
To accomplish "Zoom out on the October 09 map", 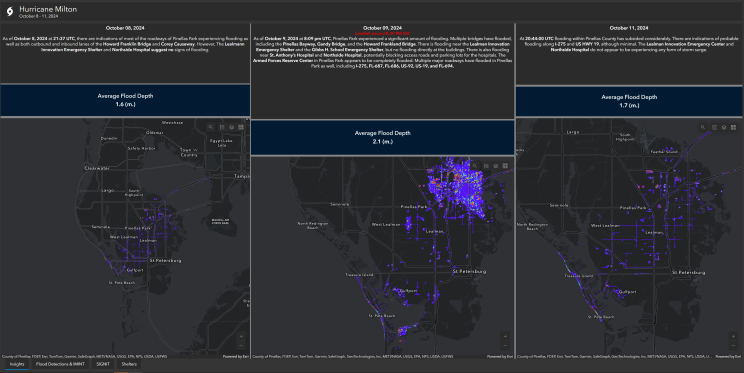I will (x=505, y=345).
